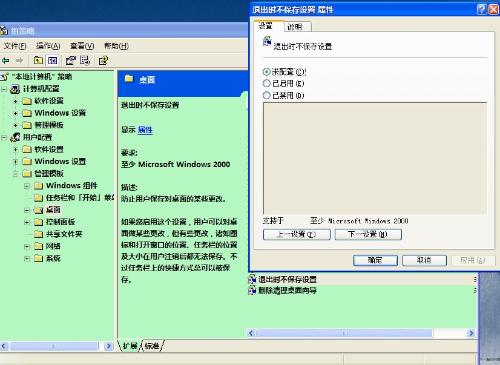Open the 文件(F) menu
Image resolution: width=500 pixels, height=365 pixels.
tap(15, 46)
